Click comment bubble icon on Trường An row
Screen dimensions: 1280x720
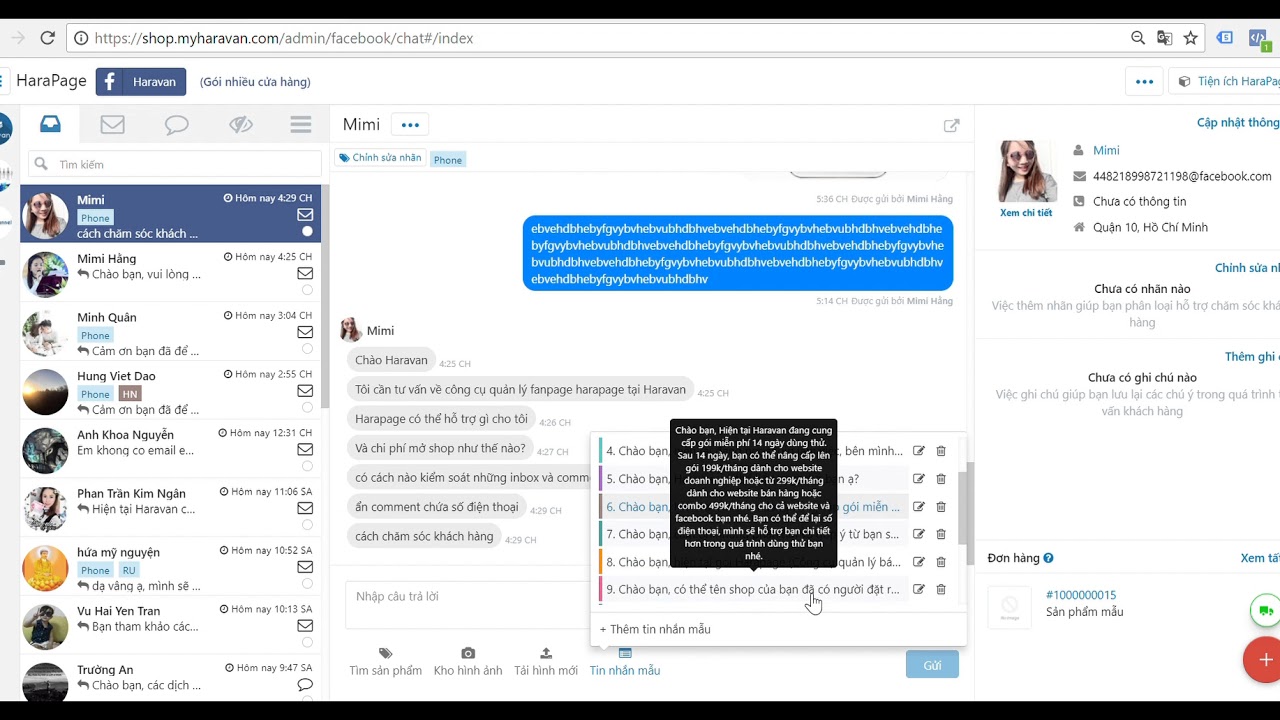[x=305, y=685]
